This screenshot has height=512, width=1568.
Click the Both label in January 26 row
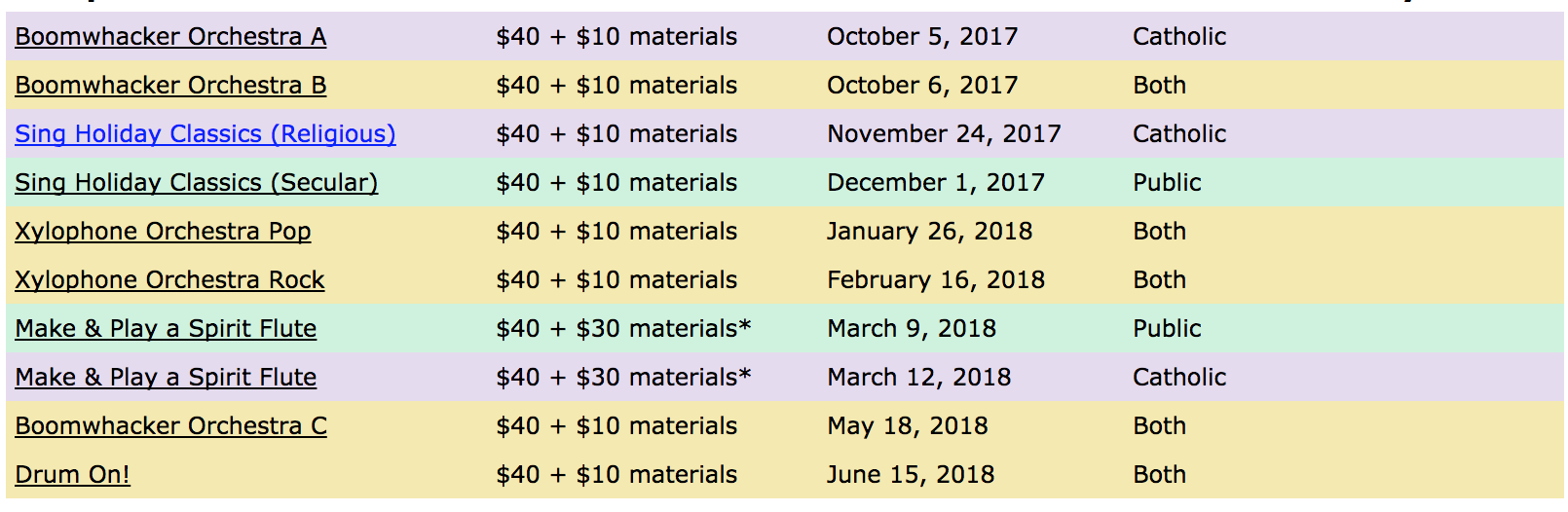[1159, 232]
